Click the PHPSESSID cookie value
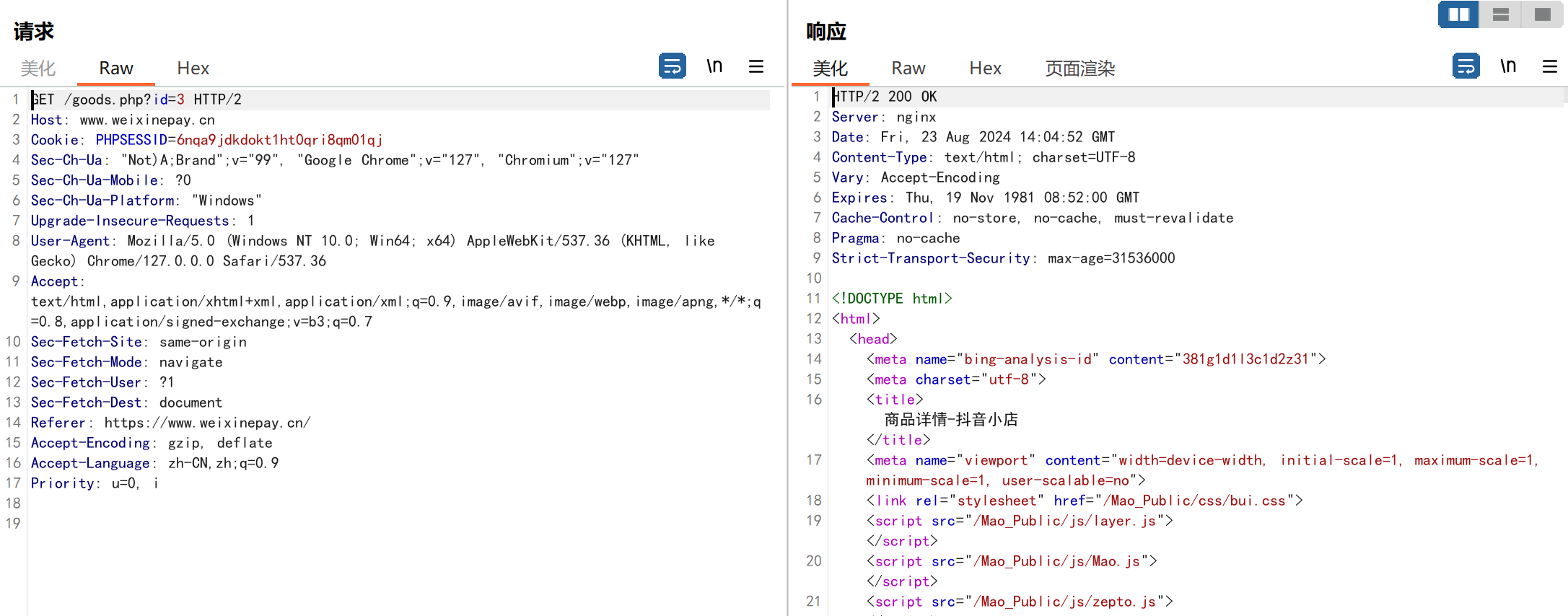The image size is (1568, 616). tap(279, 140)
